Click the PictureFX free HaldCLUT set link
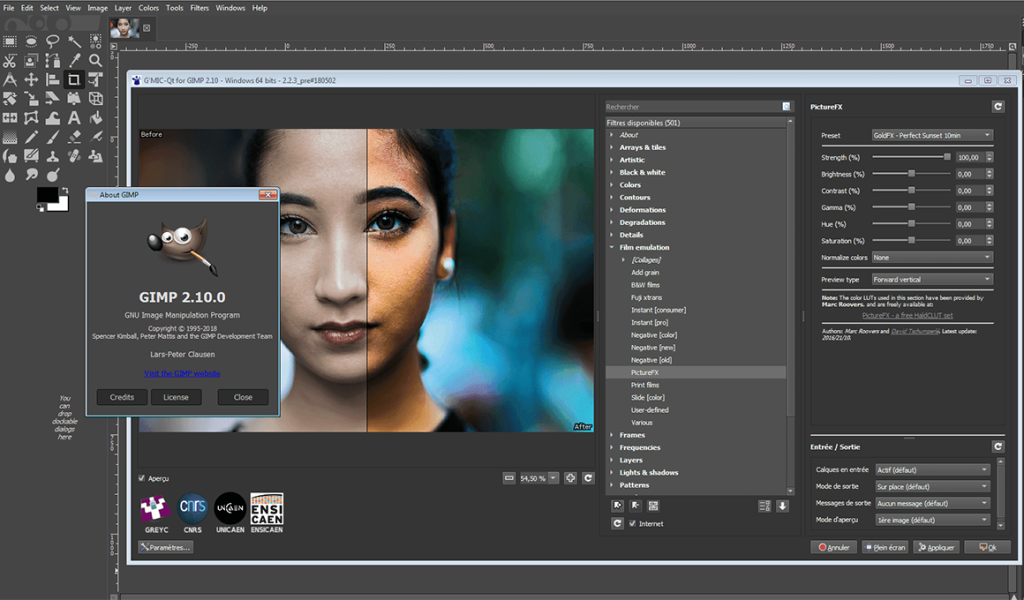This screenshot has width=1024, height=600. pyautogui.click(x=907, y=315)
